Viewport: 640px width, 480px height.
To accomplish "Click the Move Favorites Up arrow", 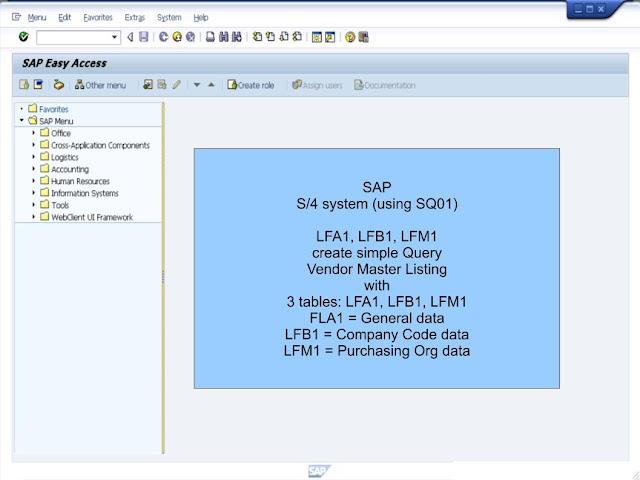I will point(211,85).
